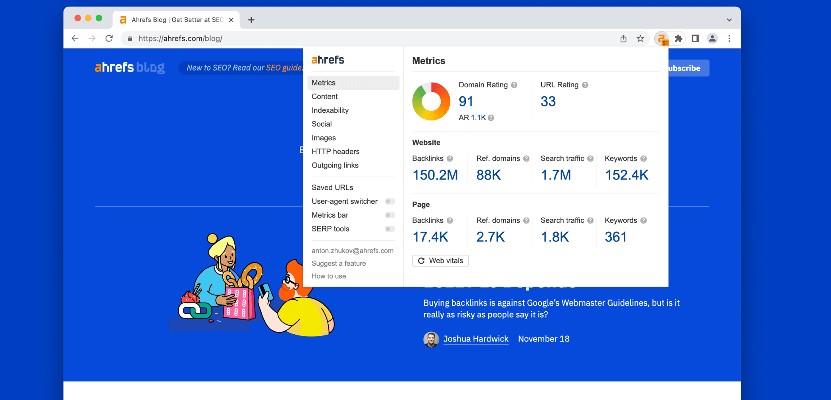Open the Chrome three-dot menu
831x400 pixels.
tap(729, 38)
